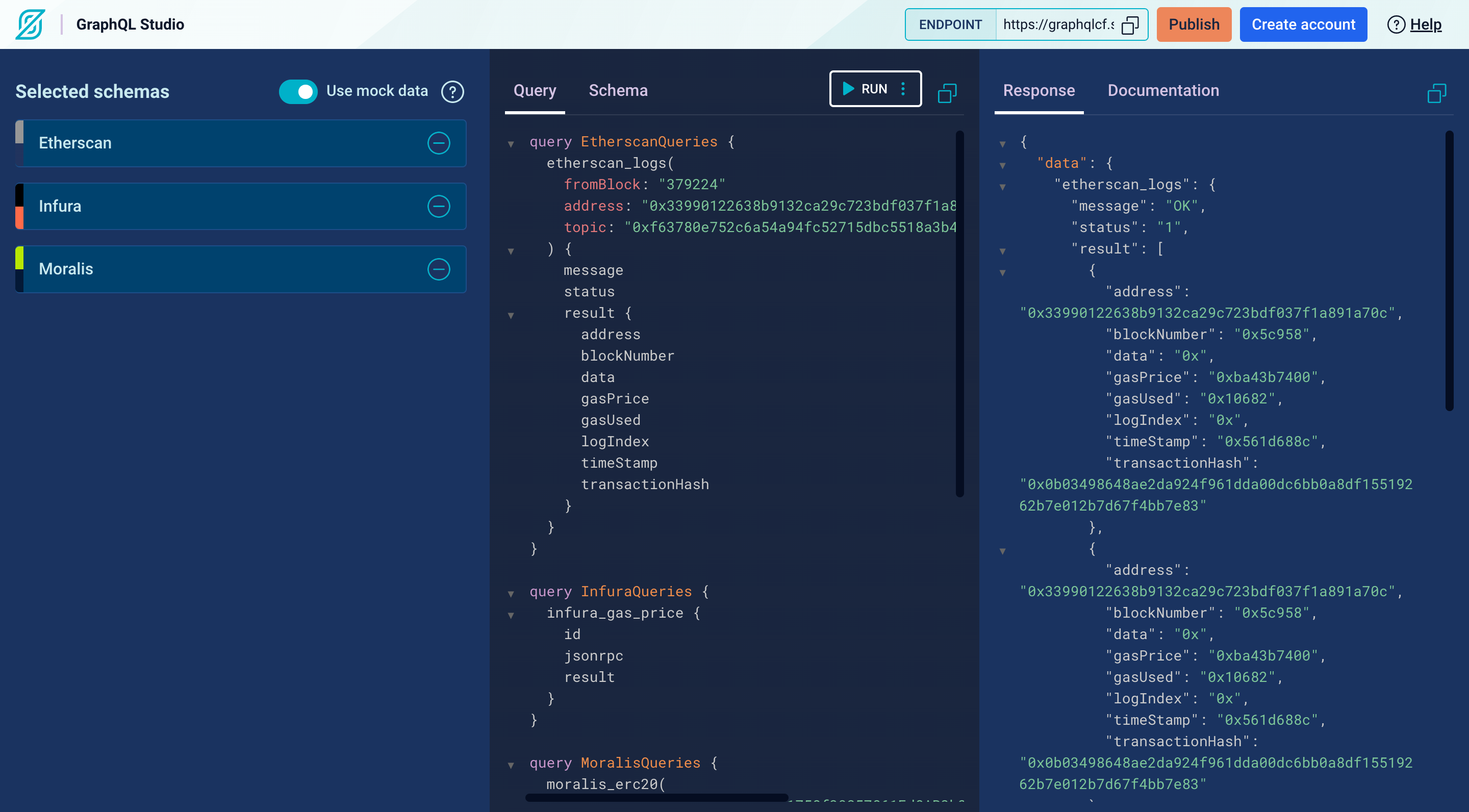
Task: Switch to the Documentation tab
Action: (1163, 90)
